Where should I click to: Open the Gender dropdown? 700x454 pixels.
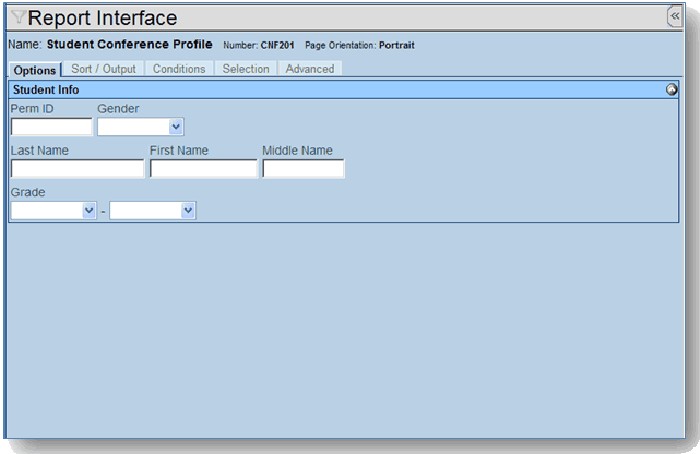(141, 127)
